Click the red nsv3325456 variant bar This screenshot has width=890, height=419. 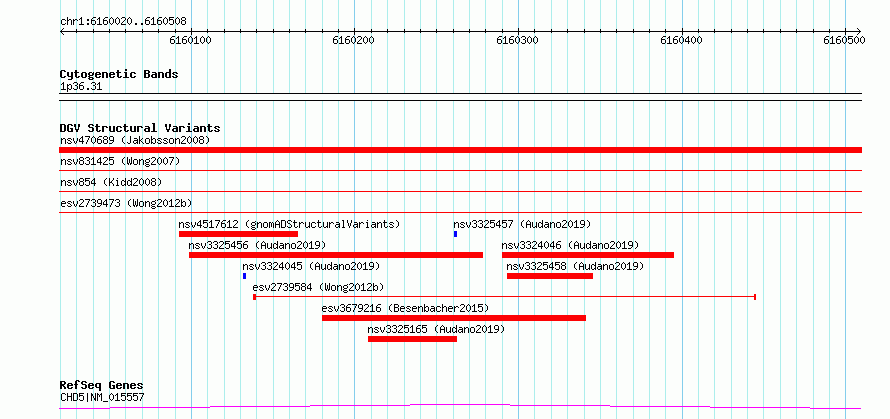[x=336, y=255]
